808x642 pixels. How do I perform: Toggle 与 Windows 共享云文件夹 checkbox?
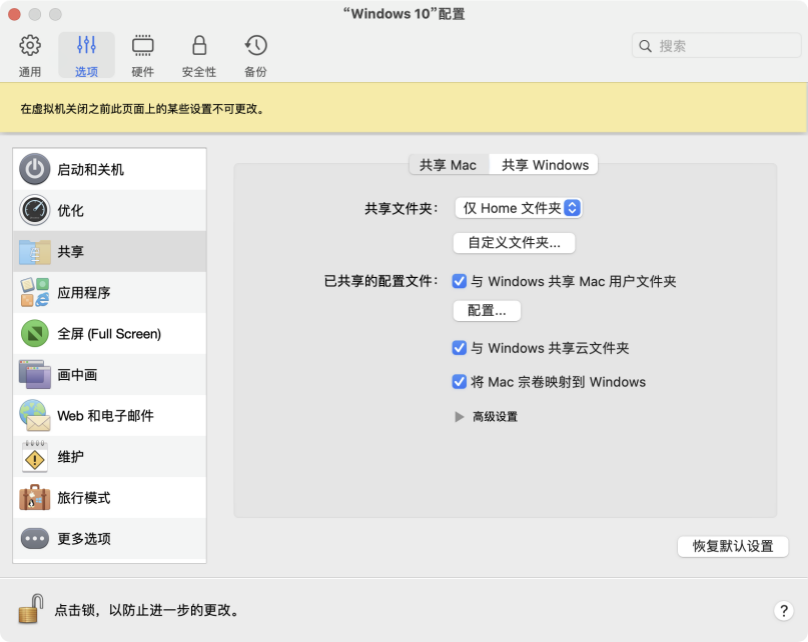click(x=459, y=348)
